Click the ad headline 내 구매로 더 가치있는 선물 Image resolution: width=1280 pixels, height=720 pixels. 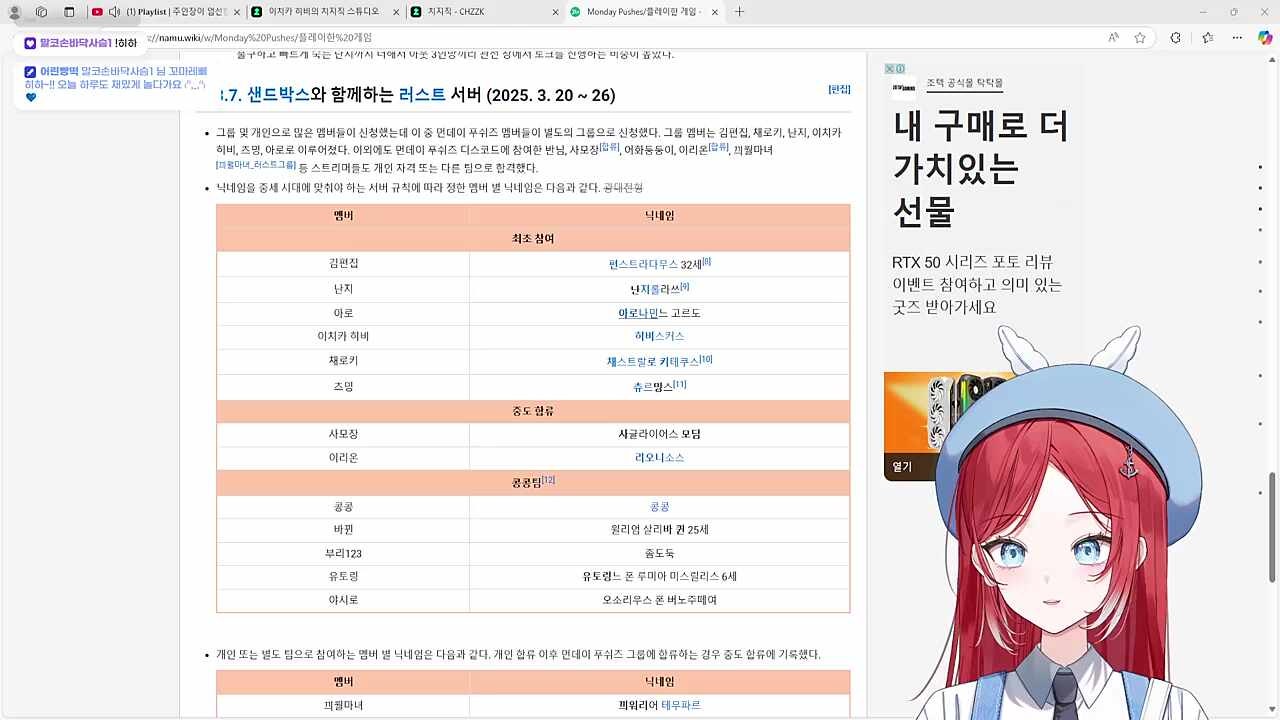click(980, 170)
